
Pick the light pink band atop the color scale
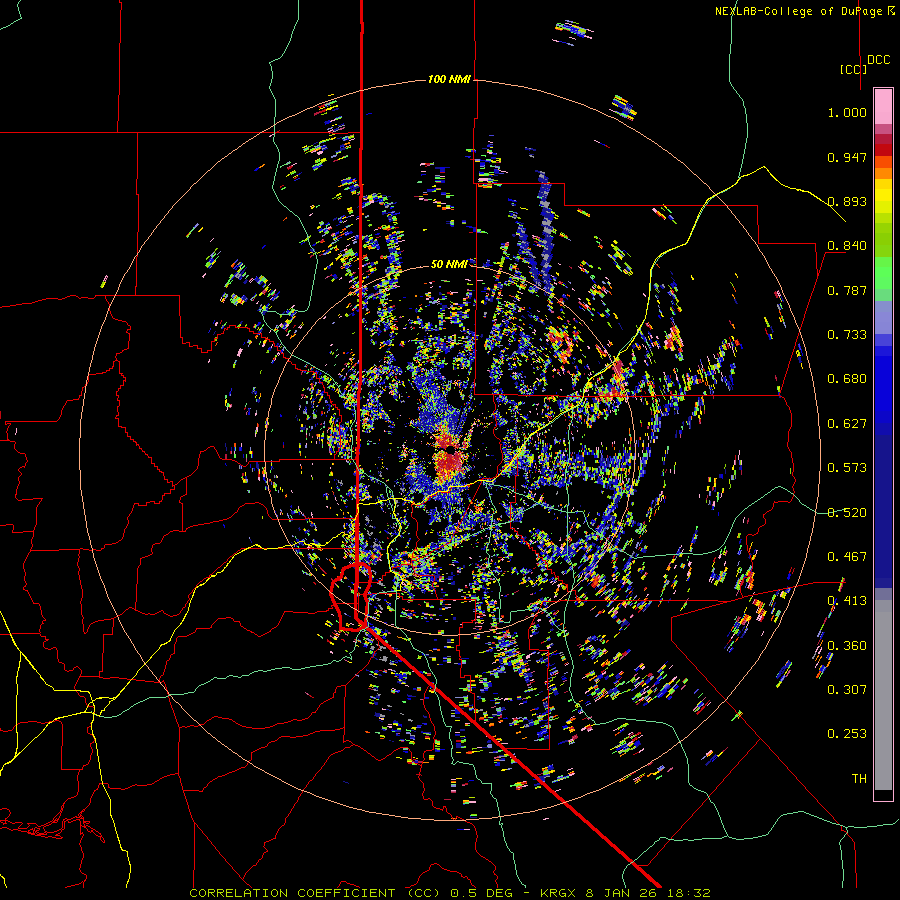click(883, 106)
